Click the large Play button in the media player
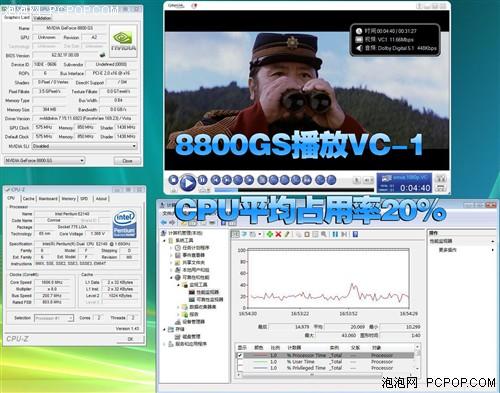Image resolution: width=500 pixels, height=393 pixels. coord(188,183)
